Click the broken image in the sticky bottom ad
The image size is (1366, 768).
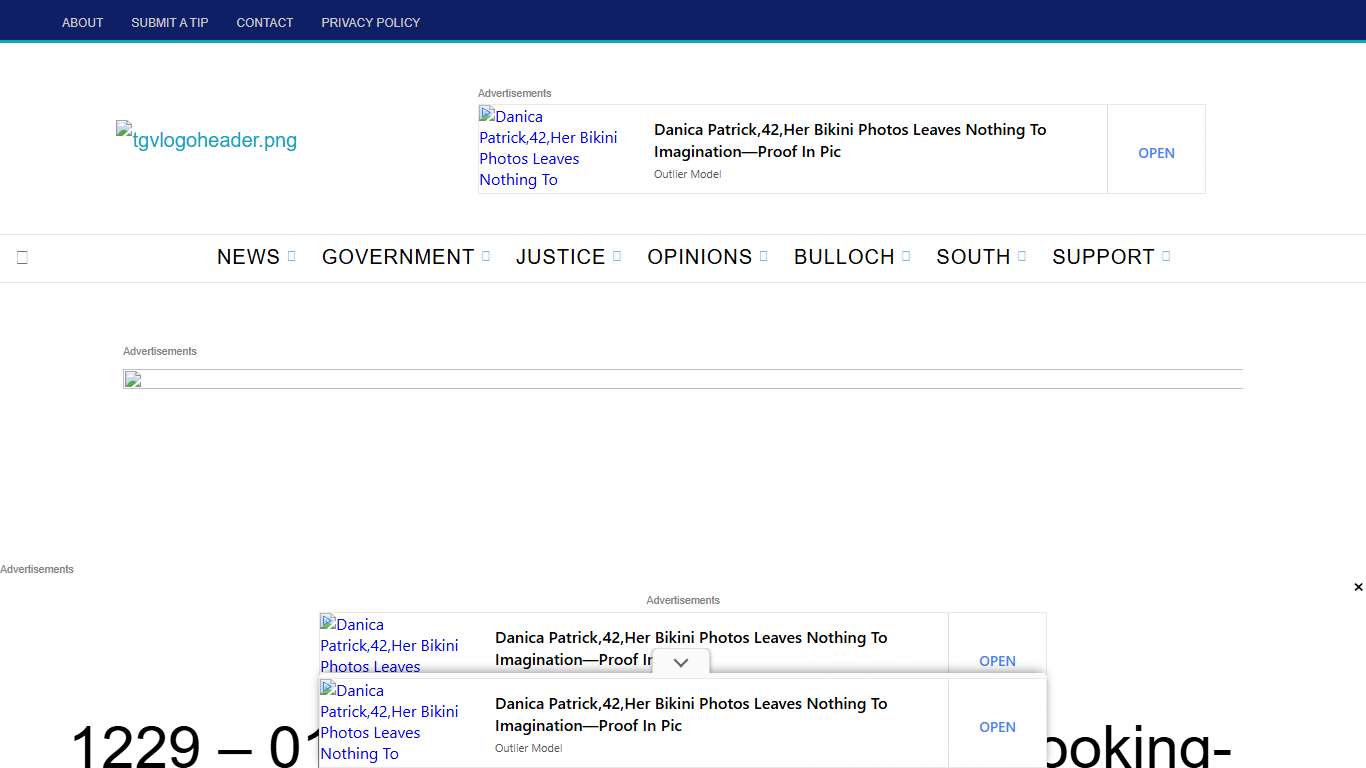(x=389, y=722)
